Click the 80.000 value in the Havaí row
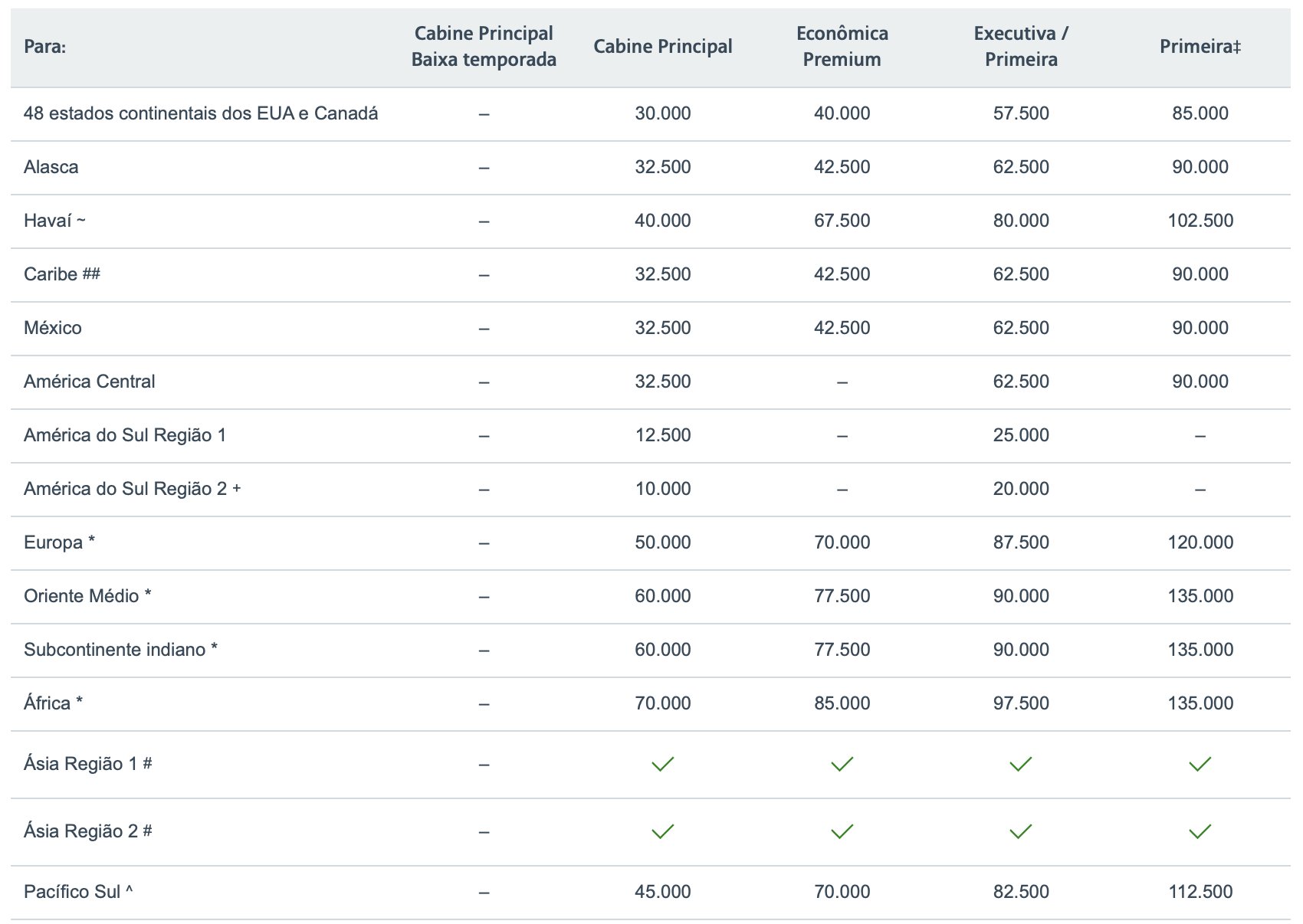The image size is (1303, 924). [1021, 221]
